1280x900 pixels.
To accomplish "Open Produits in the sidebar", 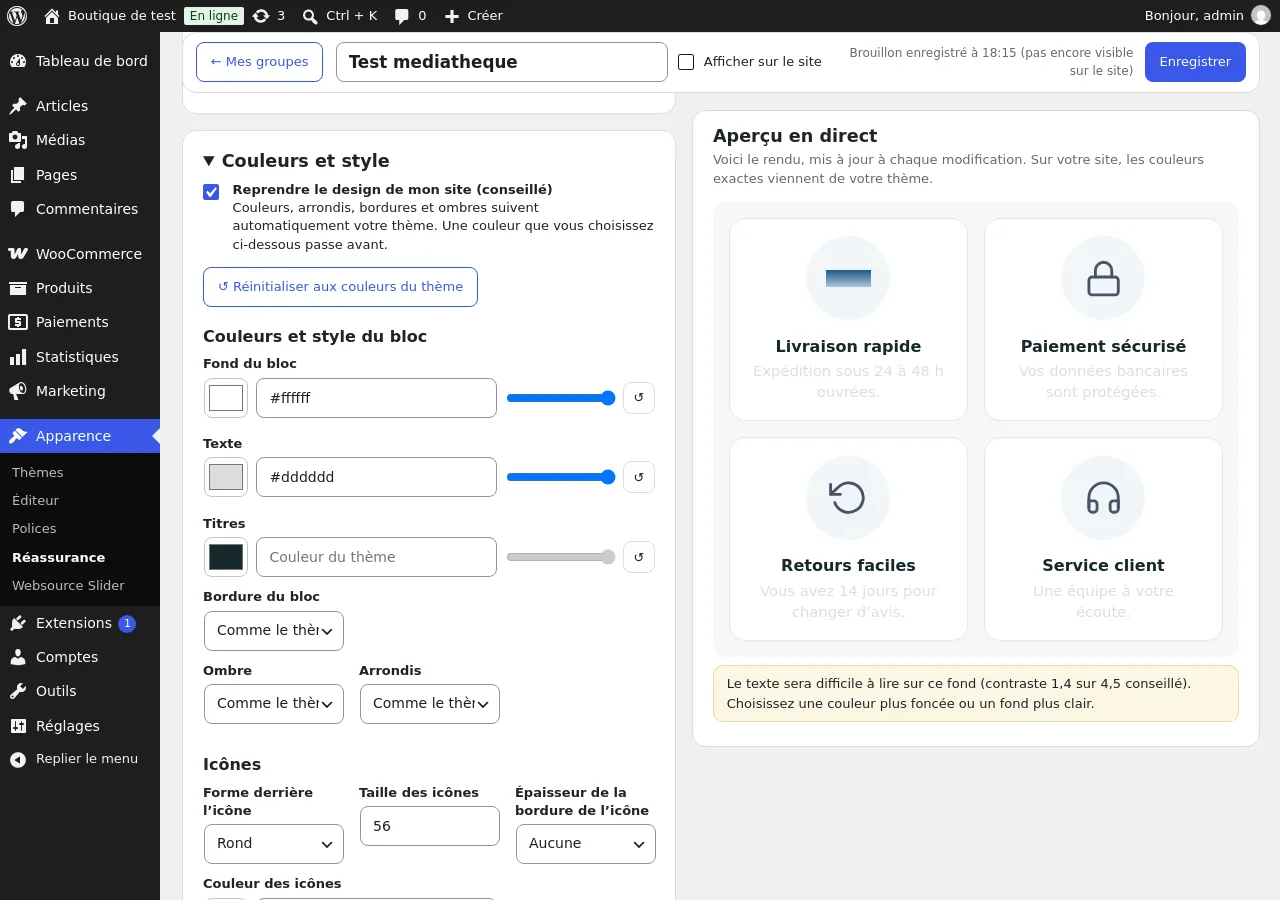I will [x=80, y=288].
